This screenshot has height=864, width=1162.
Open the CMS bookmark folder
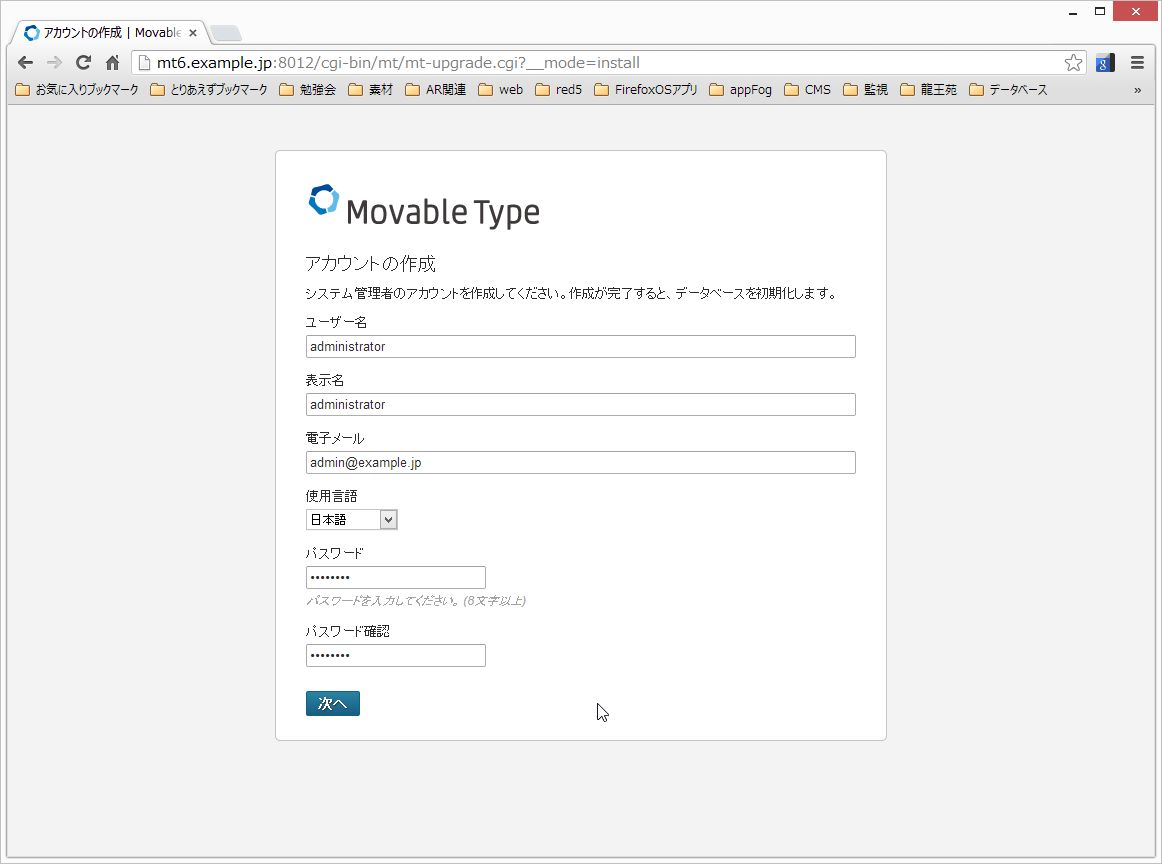[808, 90]
